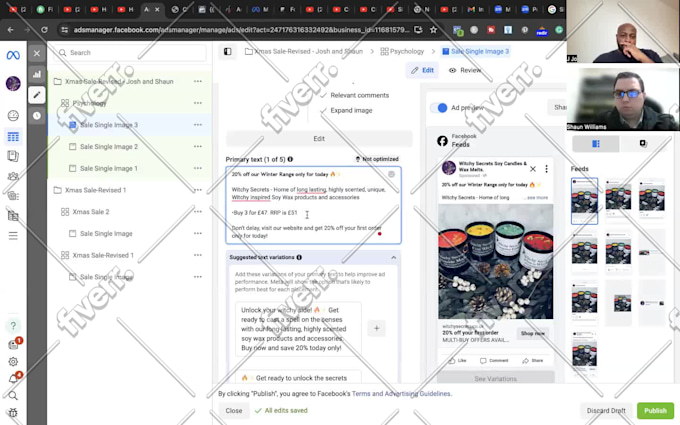Click the Close button
Image resolution: width=680 pixels, height=425 pixels.
point(234,410)
